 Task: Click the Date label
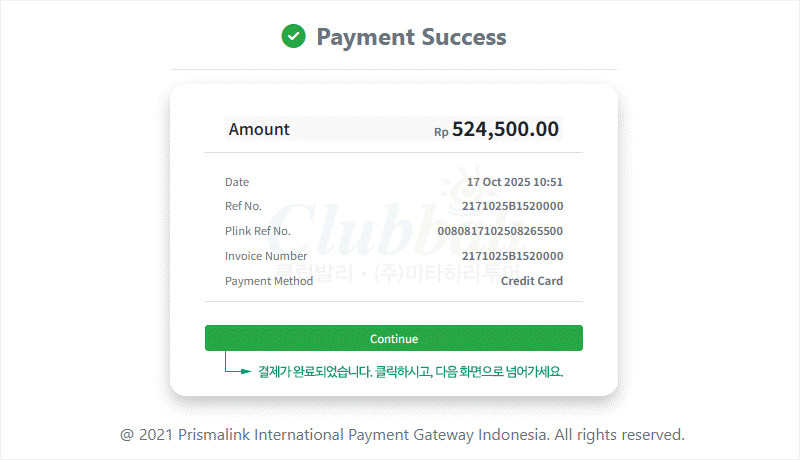point(237,182)
